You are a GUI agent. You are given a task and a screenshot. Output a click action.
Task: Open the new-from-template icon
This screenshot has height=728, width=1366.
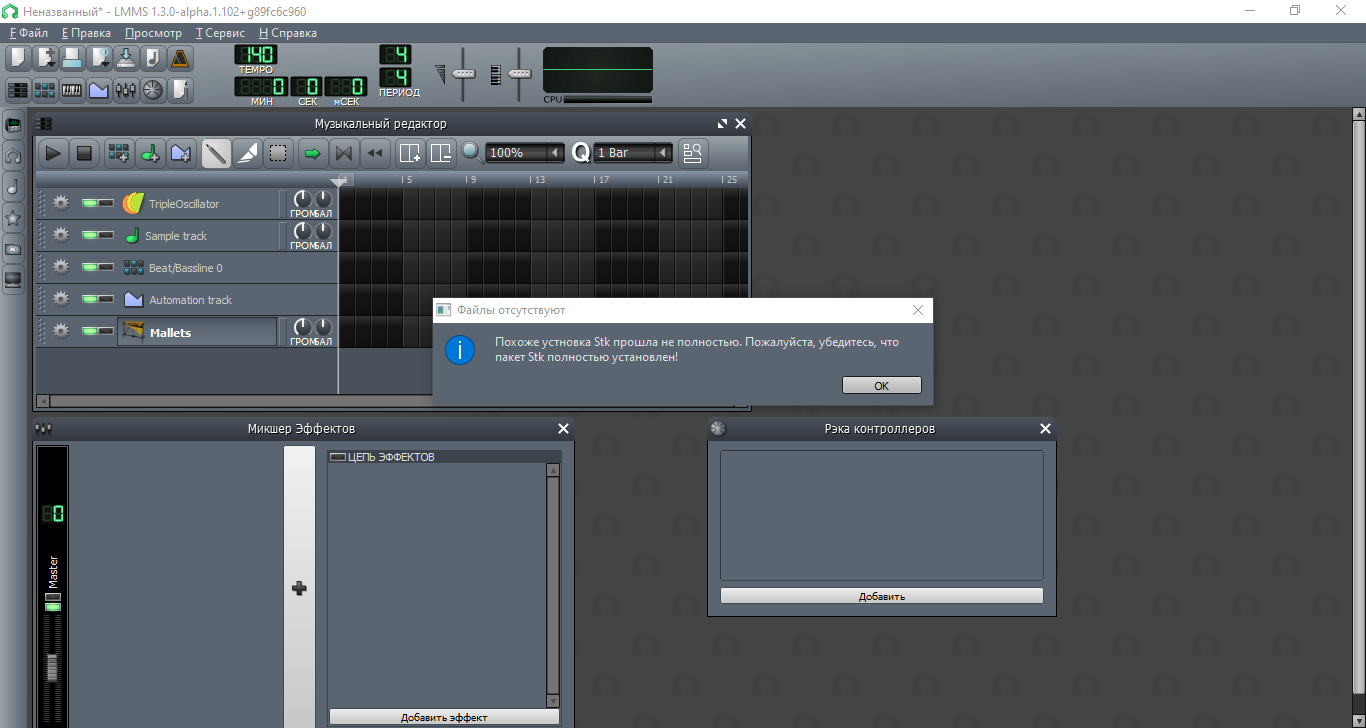(x=45, y=58)
